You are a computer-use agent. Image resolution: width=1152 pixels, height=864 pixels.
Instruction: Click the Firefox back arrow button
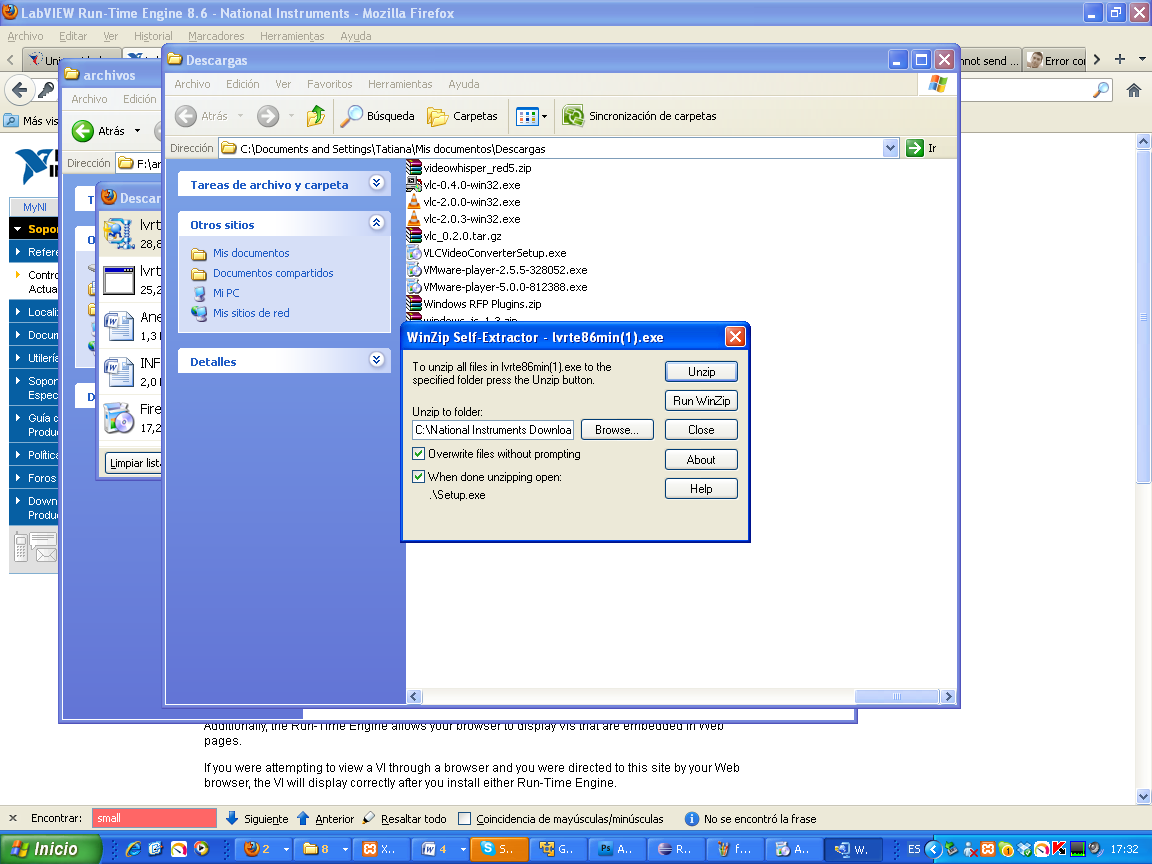(20, 90)
